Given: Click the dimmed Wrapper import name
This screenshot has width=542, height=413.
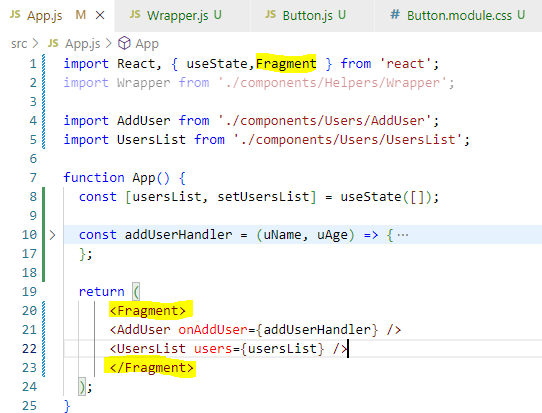Looking at the screenshot, I should [143, 83].
